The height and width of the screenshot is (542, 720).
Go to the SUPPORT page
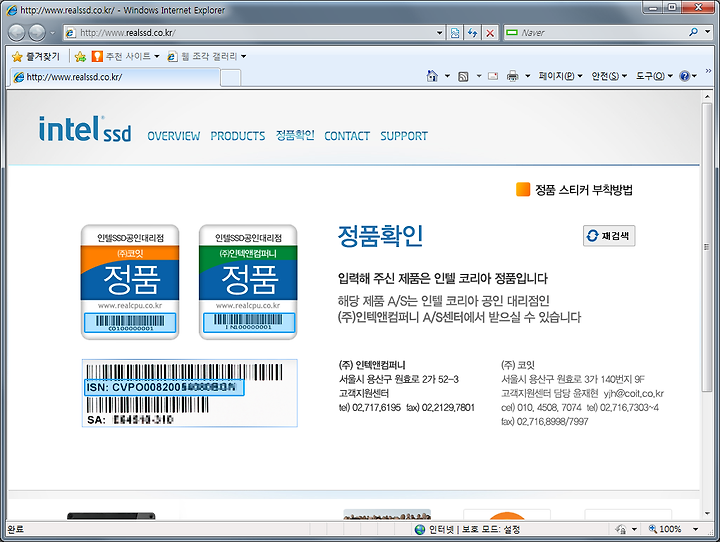tap(404, 136)
